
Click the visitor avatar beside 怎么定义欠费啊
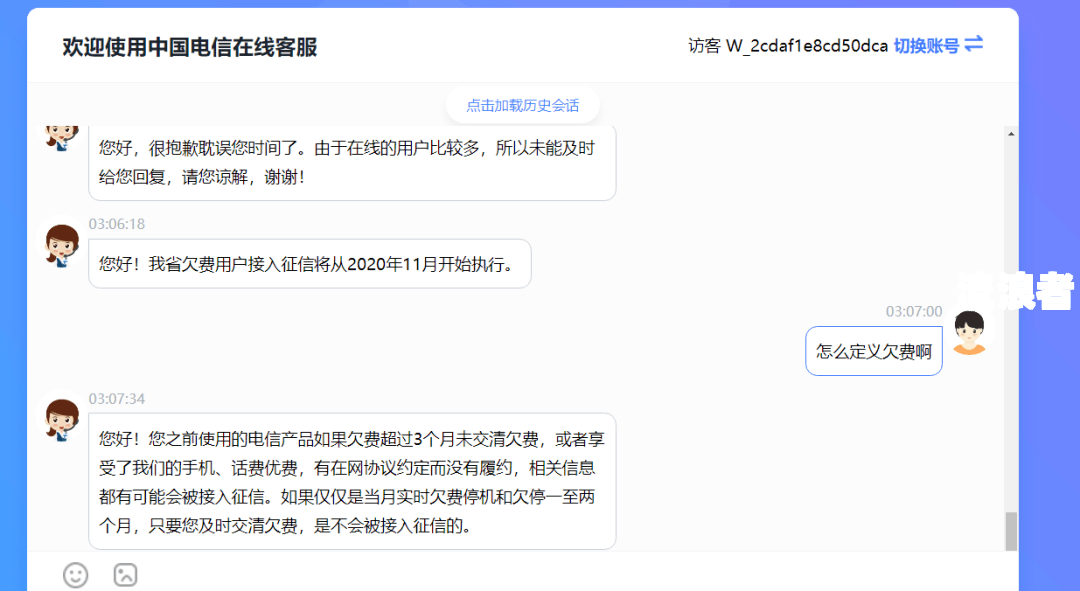pyautogui.click(x=969, y=332)
